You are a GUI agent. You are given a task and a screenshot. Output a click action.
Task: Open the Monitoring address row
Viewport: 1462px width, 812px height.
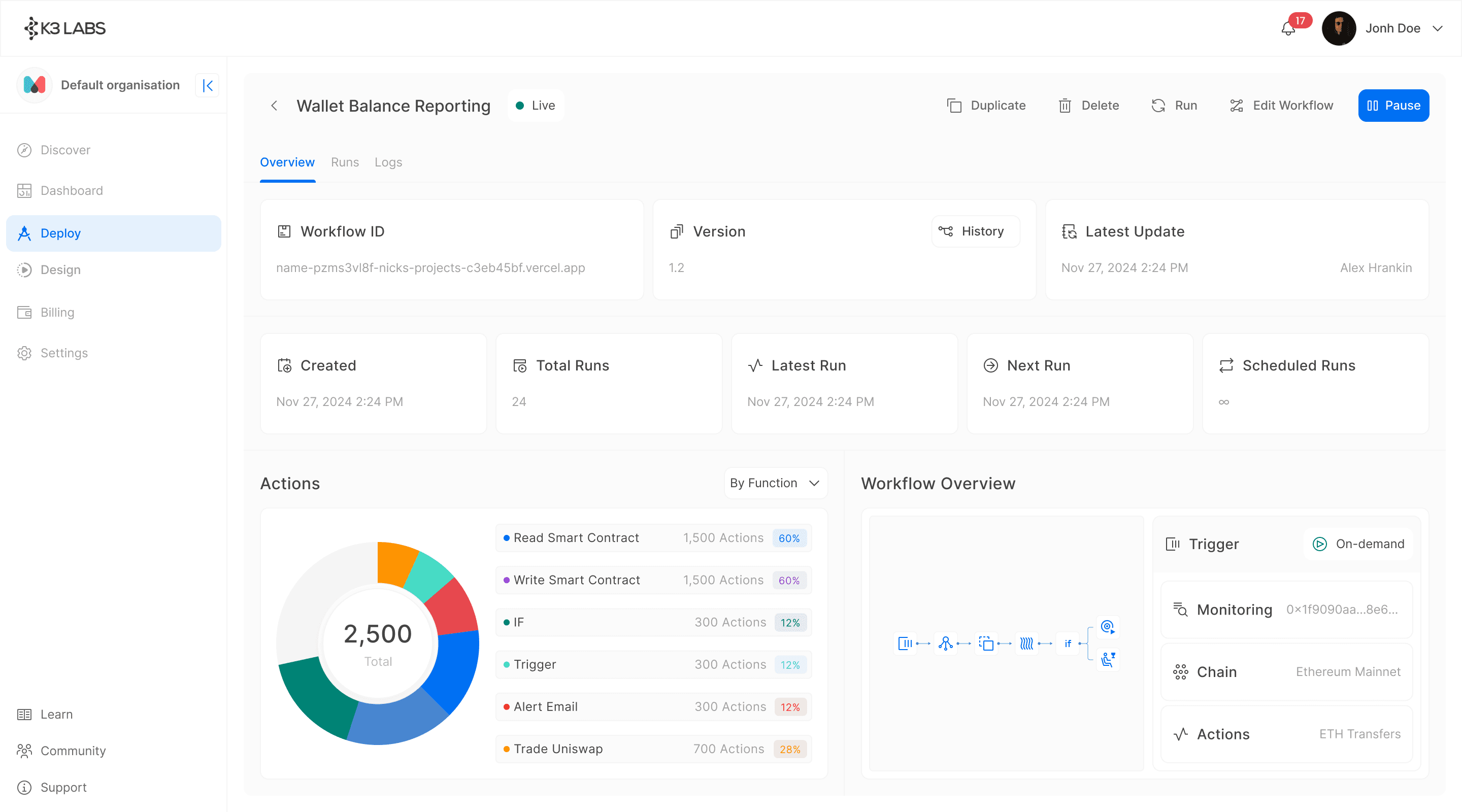tap(1286, 610)
